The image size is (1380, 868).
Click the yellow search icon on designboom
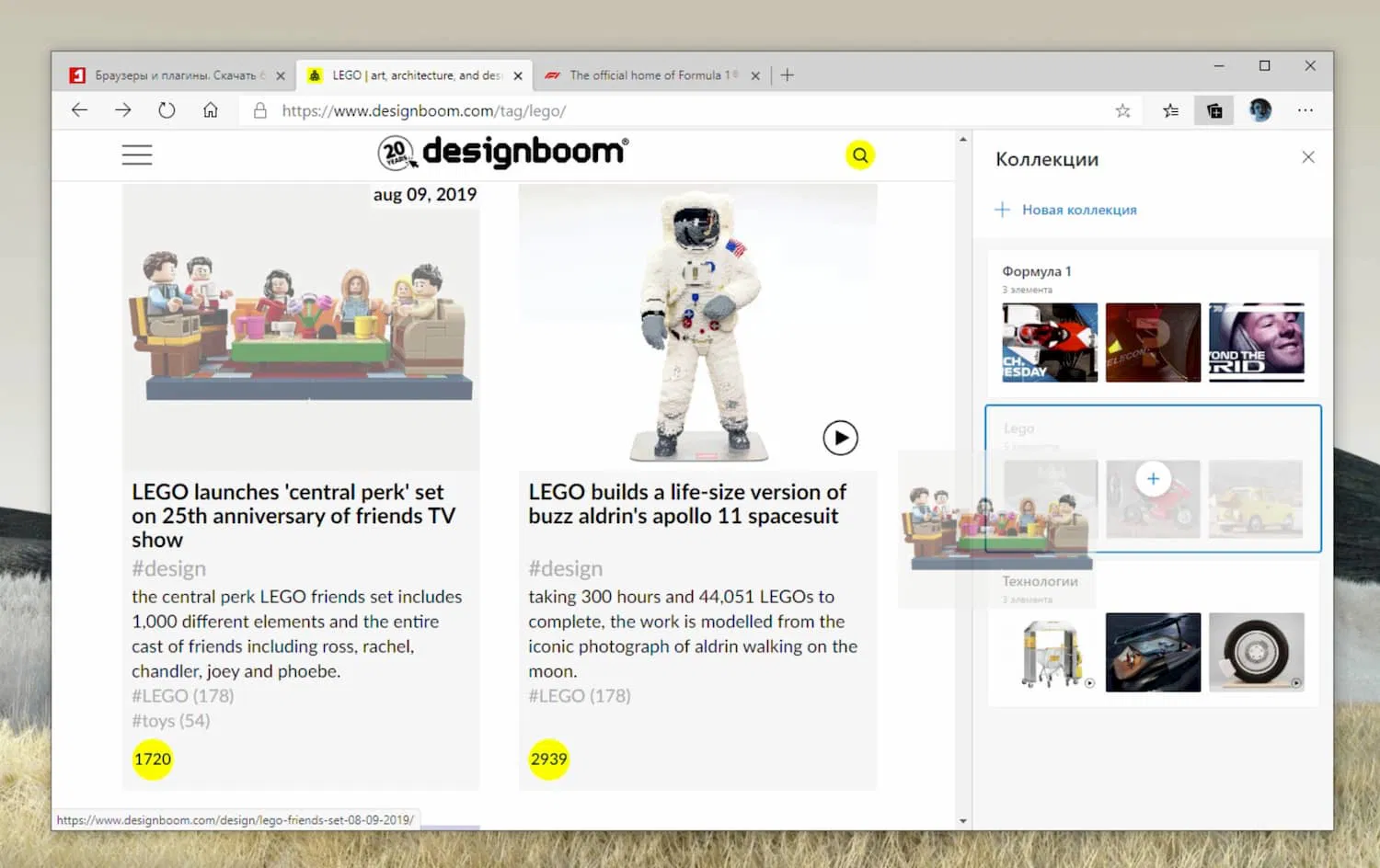[x=859, y=154]
